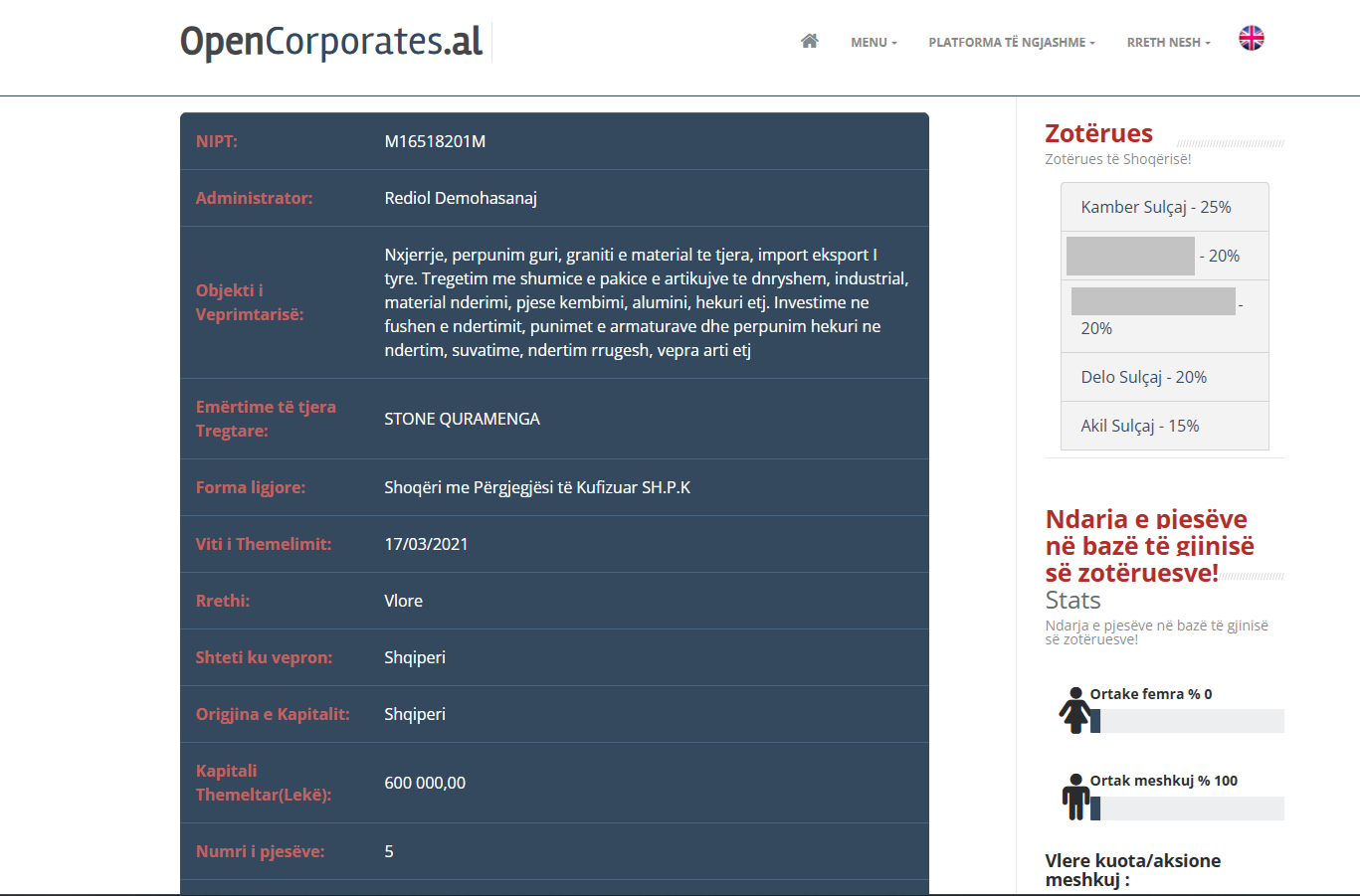Select owner Kamber Sulçaj - 25%
This screenshot has height=896, width=1360.
tap(1156, 207)
